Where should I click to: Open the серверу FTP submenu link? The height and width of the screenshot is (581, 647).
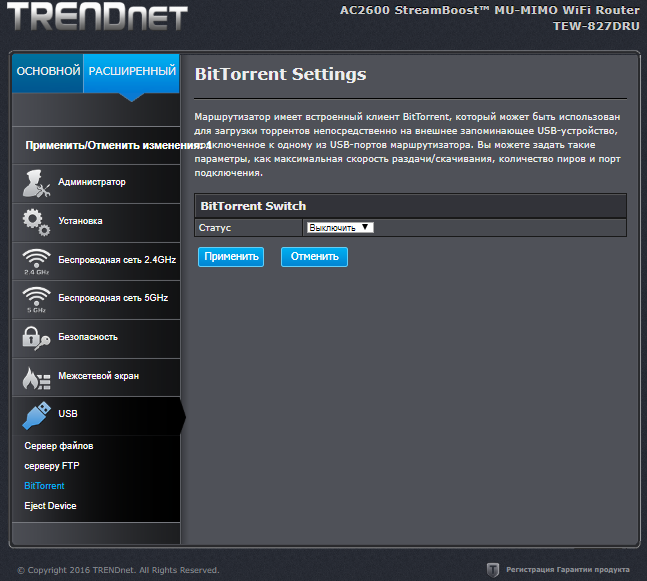(x=52, y=466)
